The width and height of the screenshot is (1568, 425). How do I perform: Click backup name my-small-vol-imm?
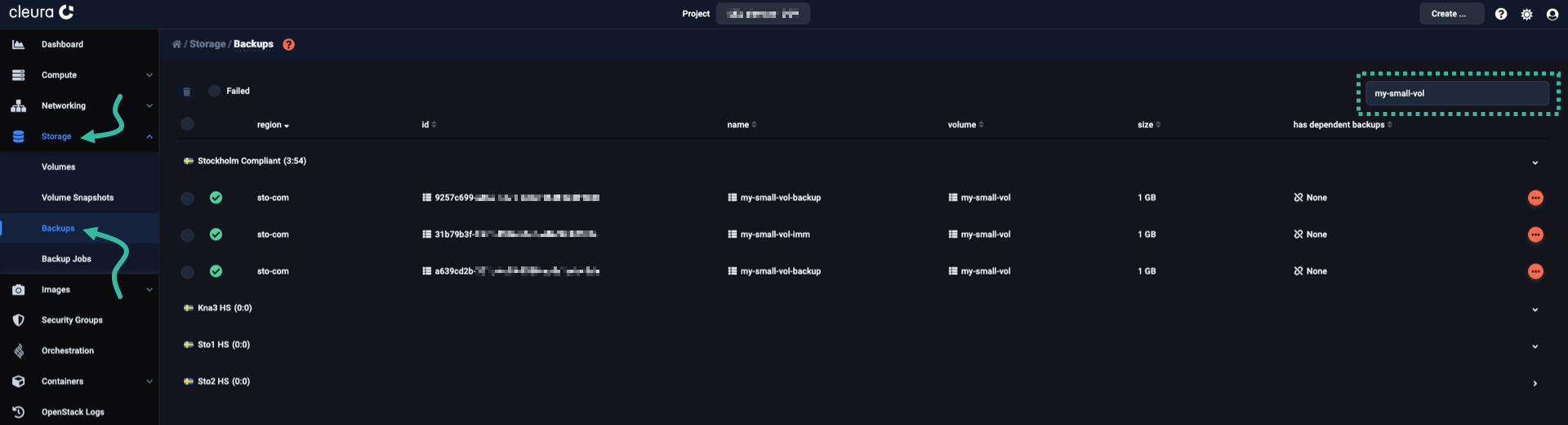[775, 235]
